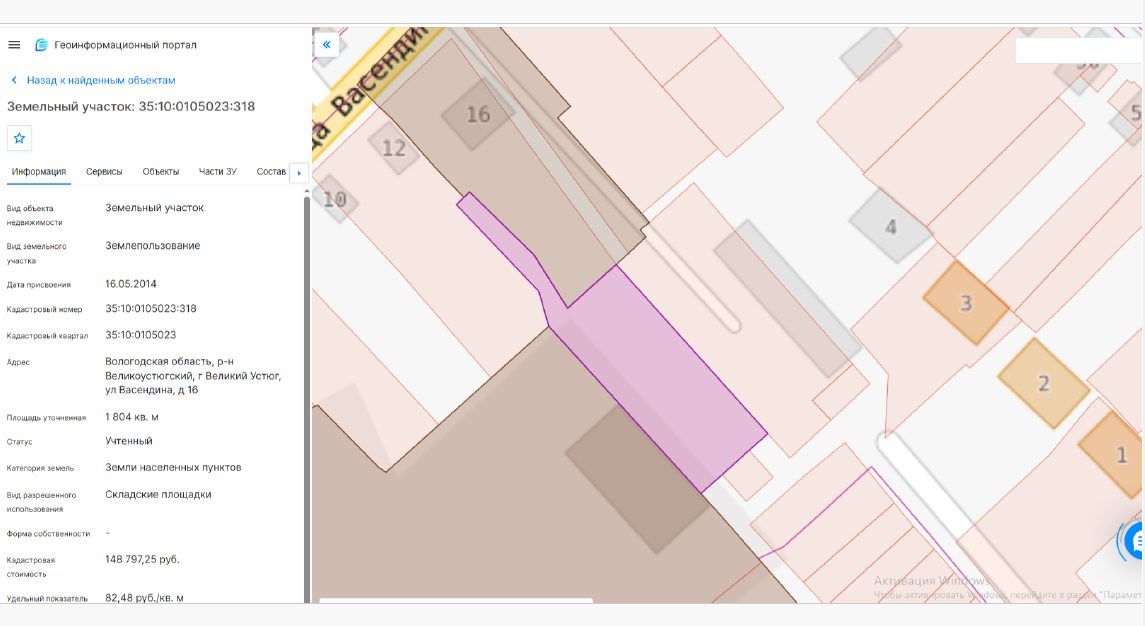The width and height of the screenshot is (1145, 626).
Task: Switch to the Информация tab
Action: click(39, 172)
